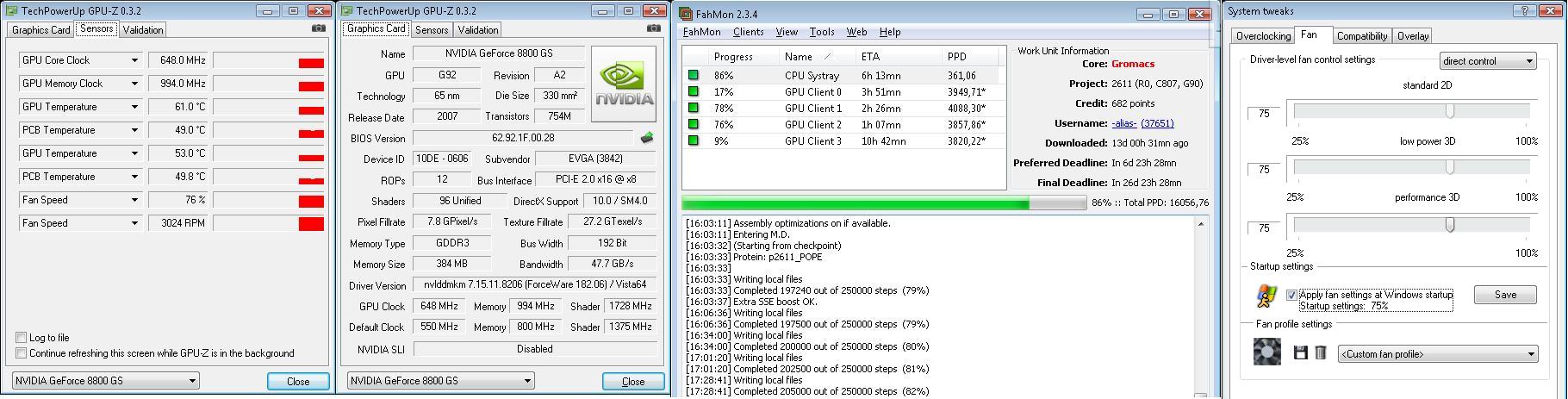The height and width of the screenshot is (399, 1568).
Task: Click the Save button in Startup settings
Action: [1505, 295]
